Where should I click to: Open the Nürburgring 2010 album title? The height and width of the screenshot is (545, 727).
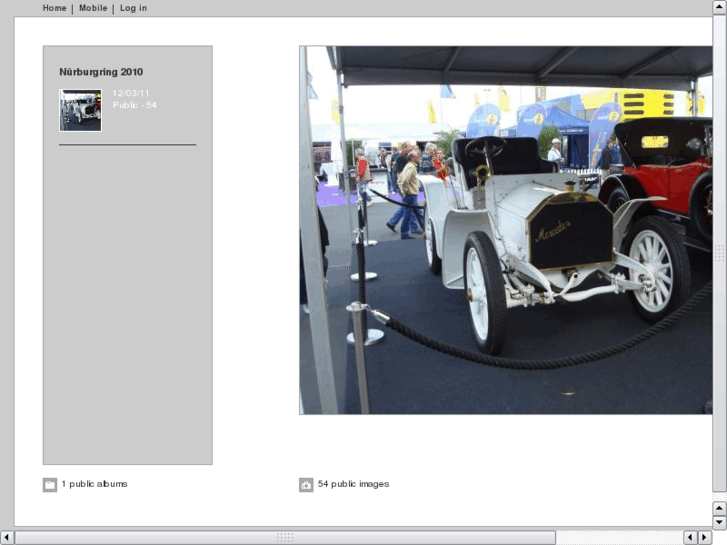[x=101, y=72]
